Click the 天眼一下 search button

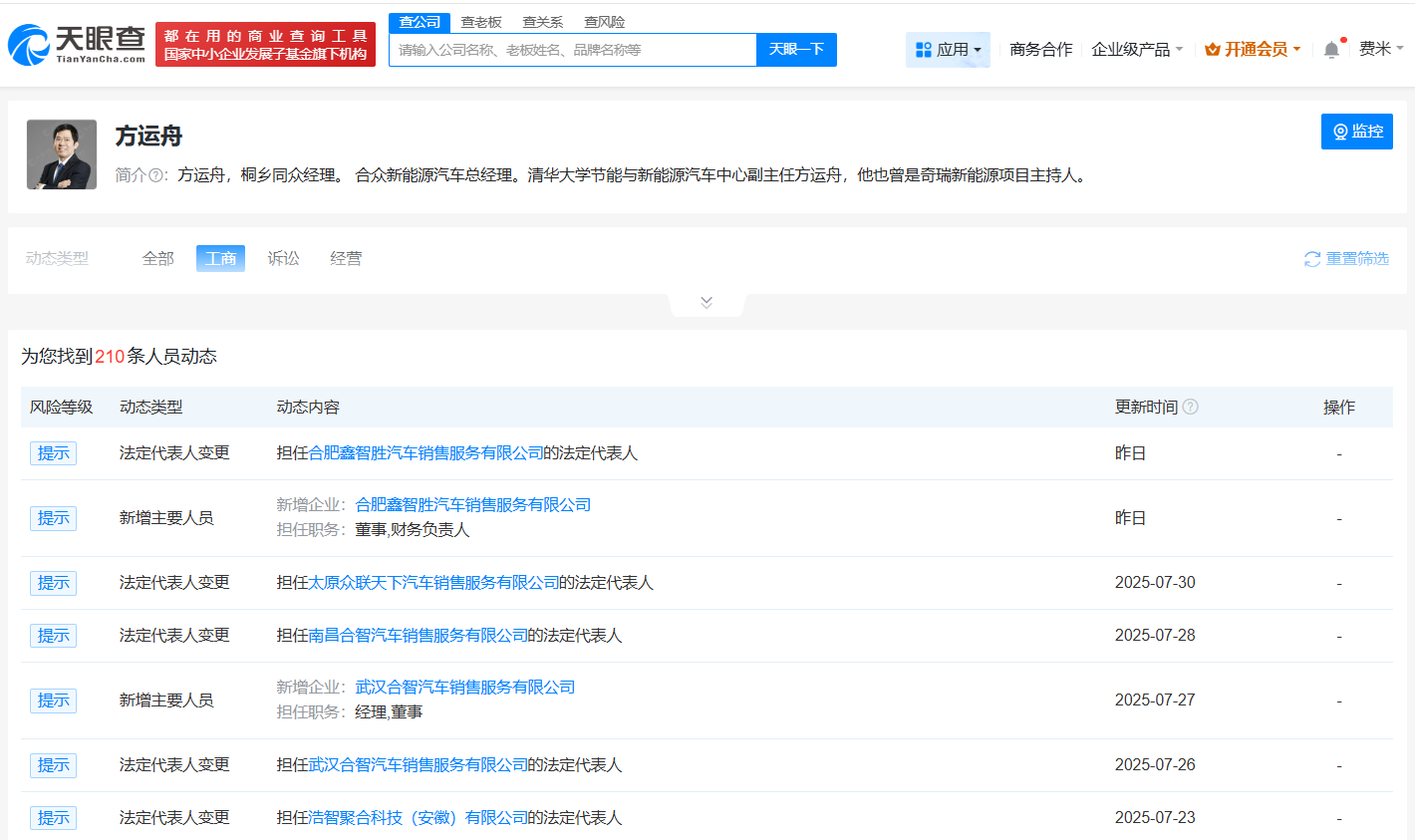(x=796, y=50)
